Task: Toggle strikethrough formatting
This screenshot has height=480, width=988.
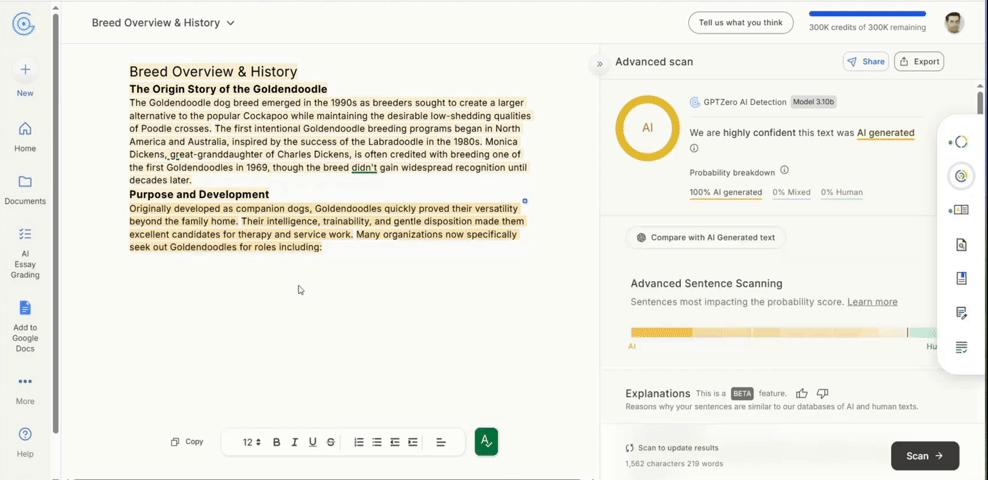Action: pos(331,442)
